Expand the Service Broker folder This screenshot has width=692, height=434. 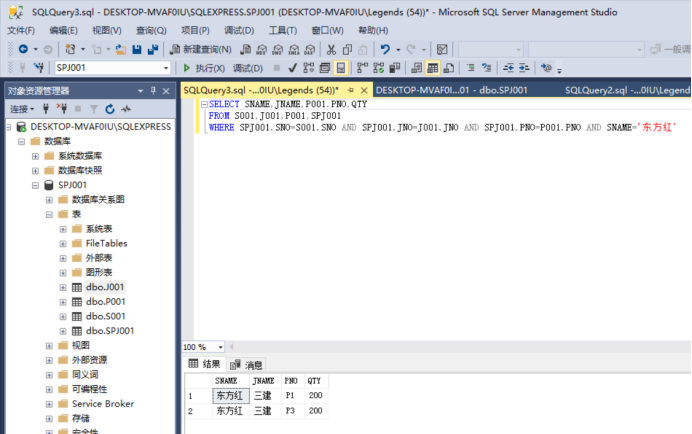(49, 404)
